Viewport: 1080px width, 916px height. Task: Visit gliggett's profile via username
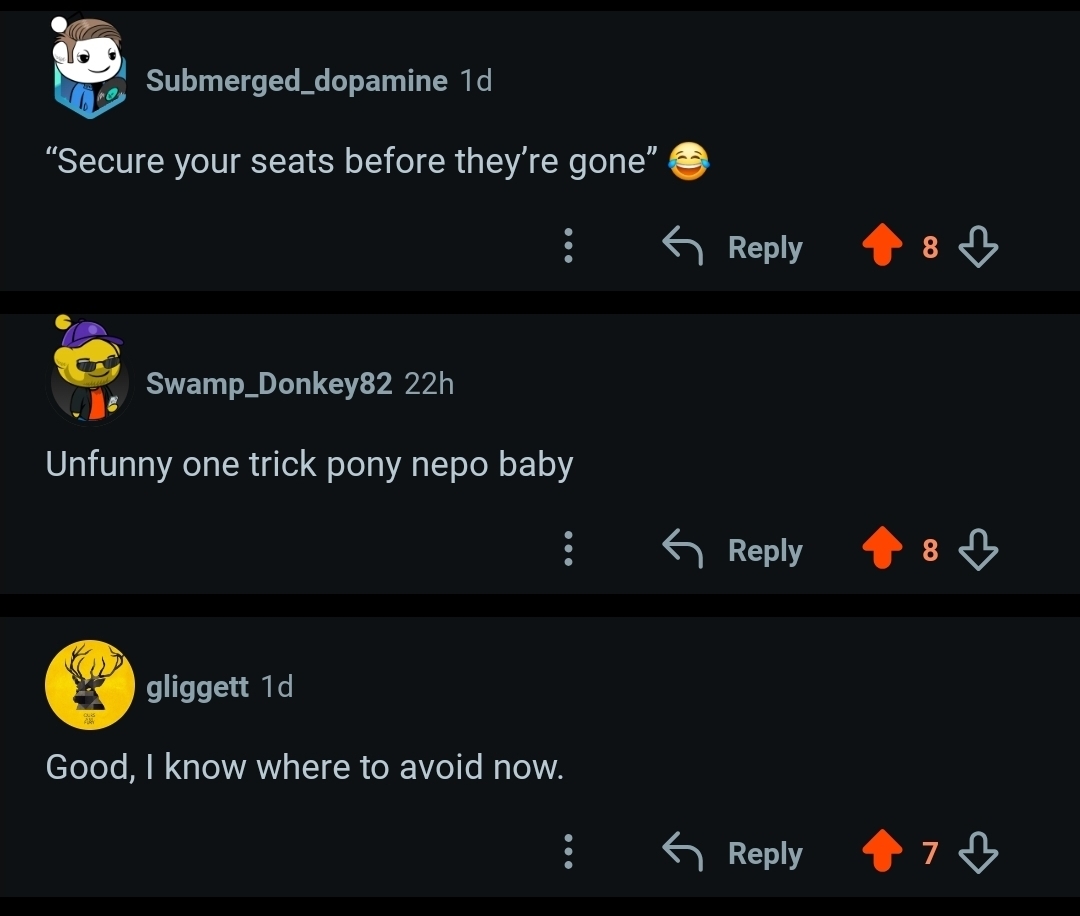197,687
